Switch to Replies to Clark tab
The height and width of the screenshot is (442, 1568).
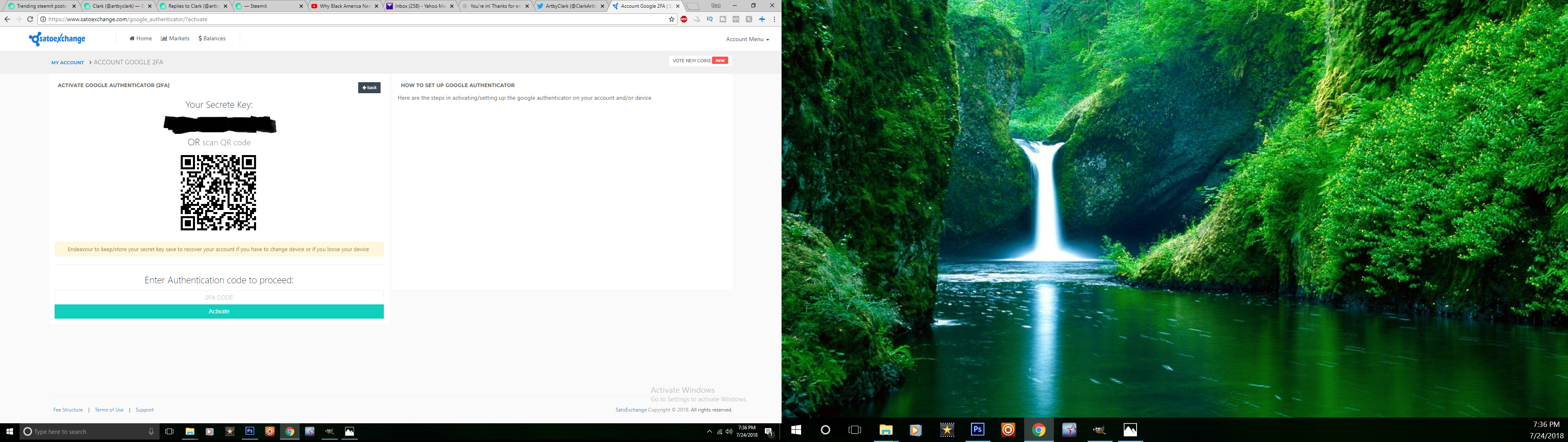click(194, 6)
